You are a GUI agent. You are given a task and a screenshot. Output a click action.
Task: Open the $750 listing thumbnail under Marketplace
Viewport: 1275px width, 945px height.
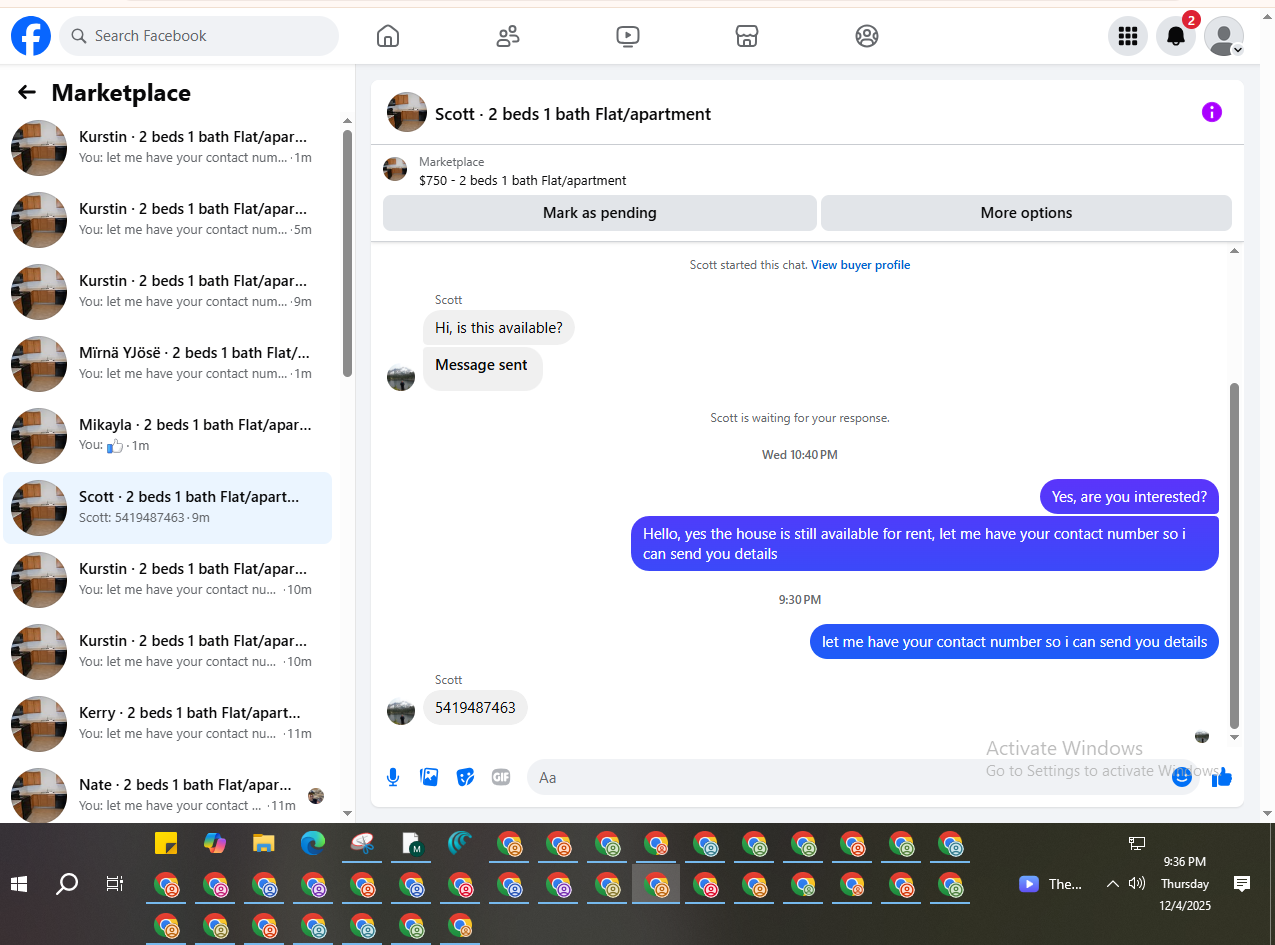pyautogui.click(x=395, y=169)
